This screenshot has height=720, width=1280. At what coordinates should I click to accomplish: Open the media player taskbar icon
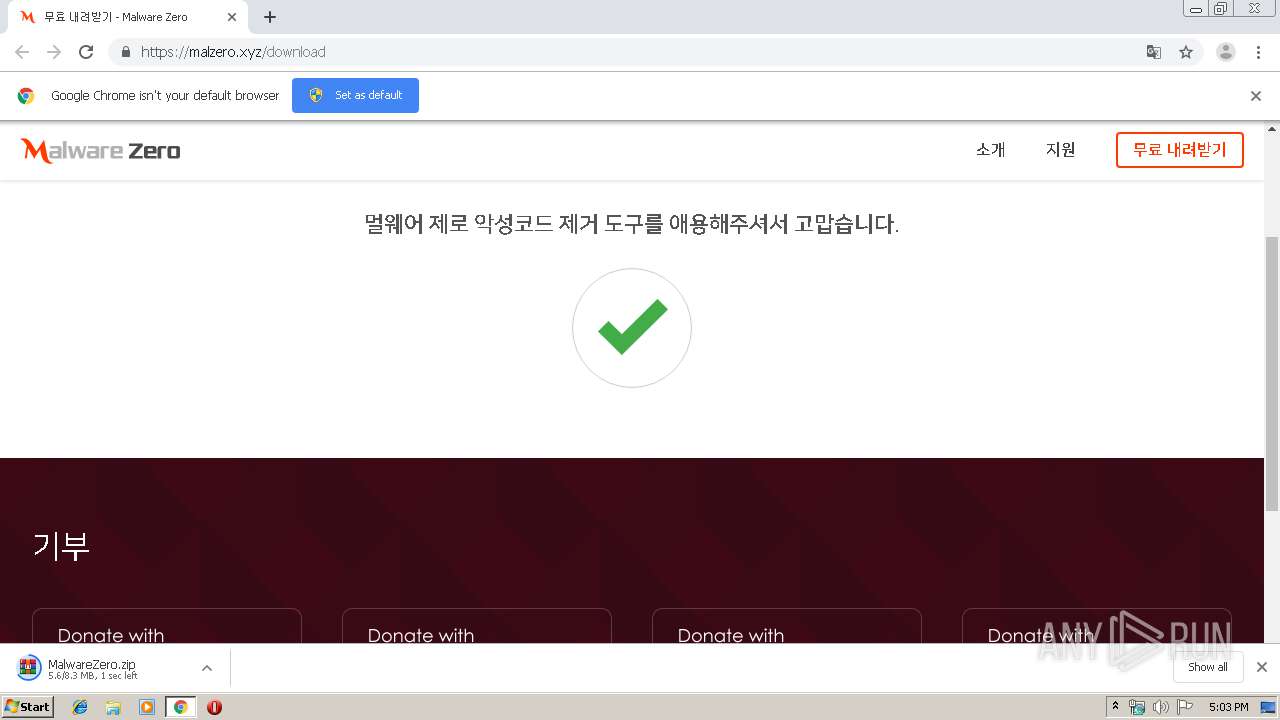(x=147, y=707)
